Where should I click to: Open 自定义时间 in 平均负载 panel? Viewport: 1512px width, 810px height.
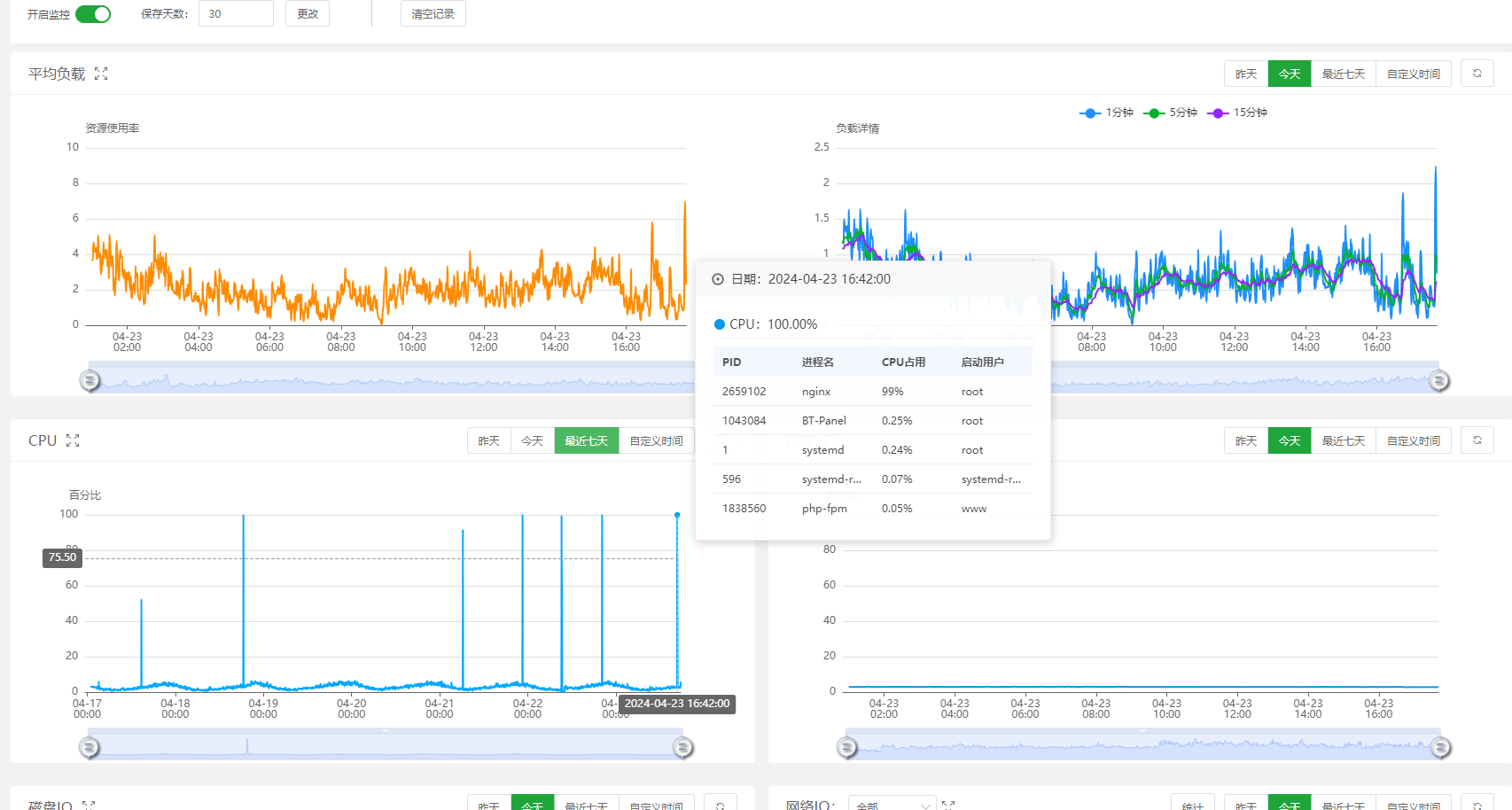tap(1414, 74)
